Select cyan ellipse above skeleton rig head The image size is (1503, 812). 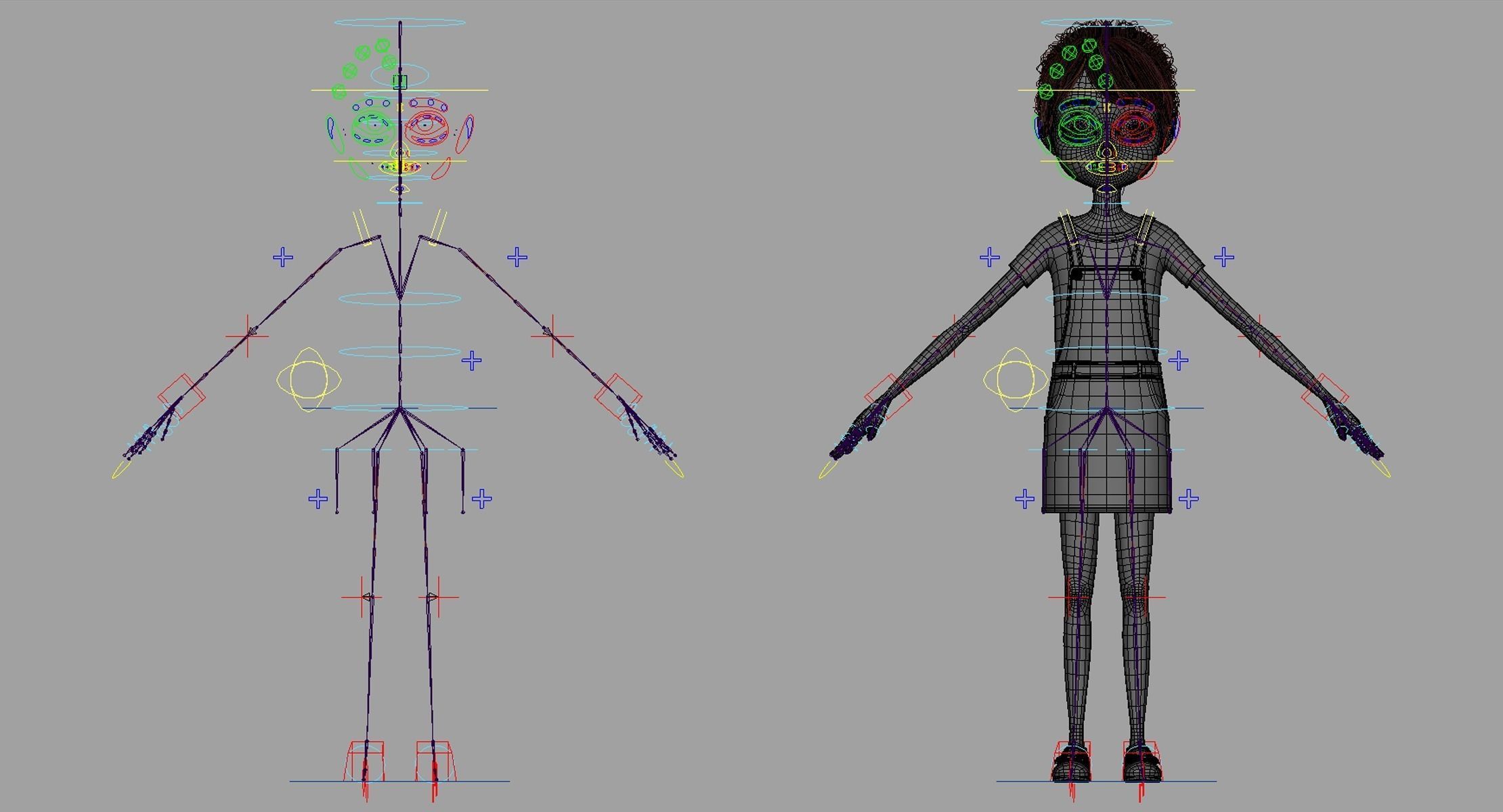[400, 23]
